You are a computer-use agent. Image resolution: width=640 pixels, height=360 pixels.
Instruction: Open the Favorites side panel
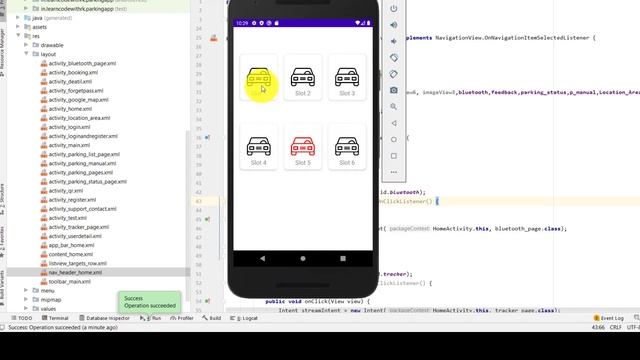click(x=2, y=242)
